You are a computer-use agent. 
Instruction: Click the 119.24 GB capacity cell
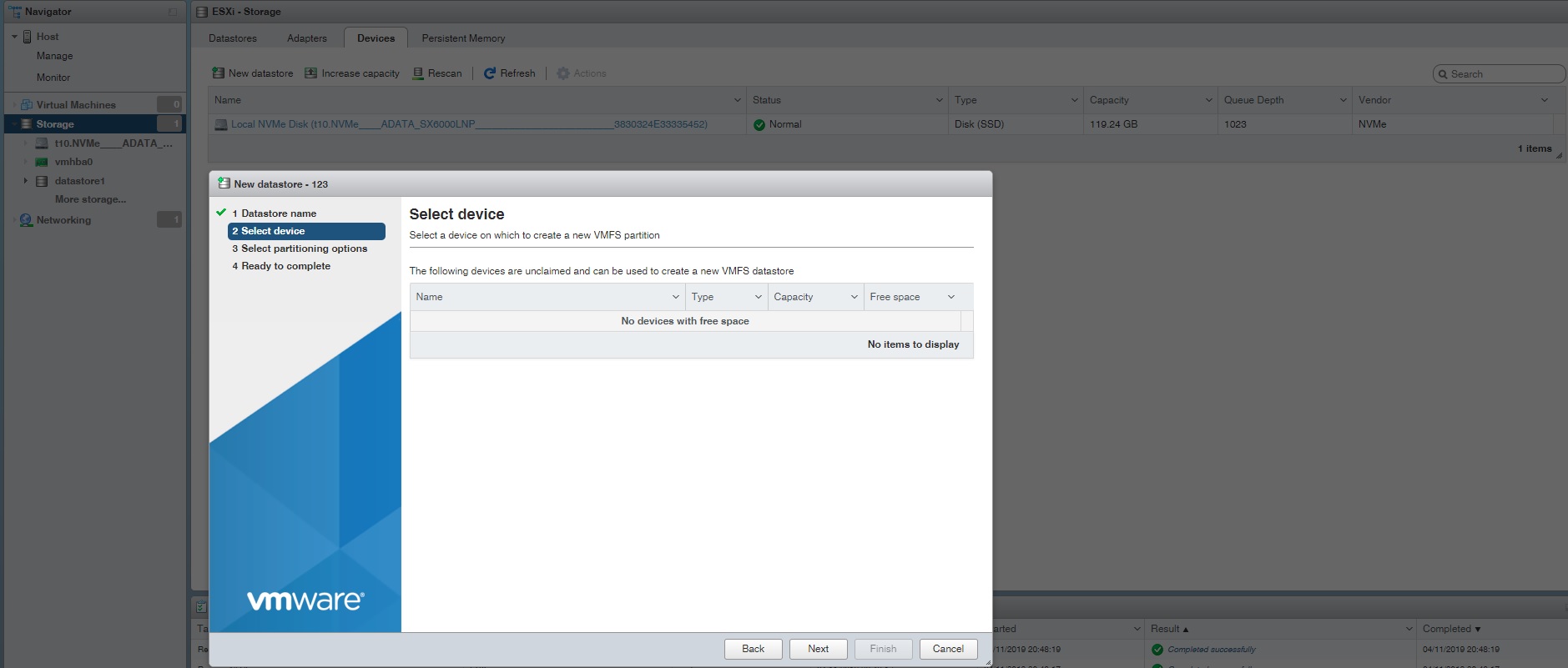[x=1113, y=124]
